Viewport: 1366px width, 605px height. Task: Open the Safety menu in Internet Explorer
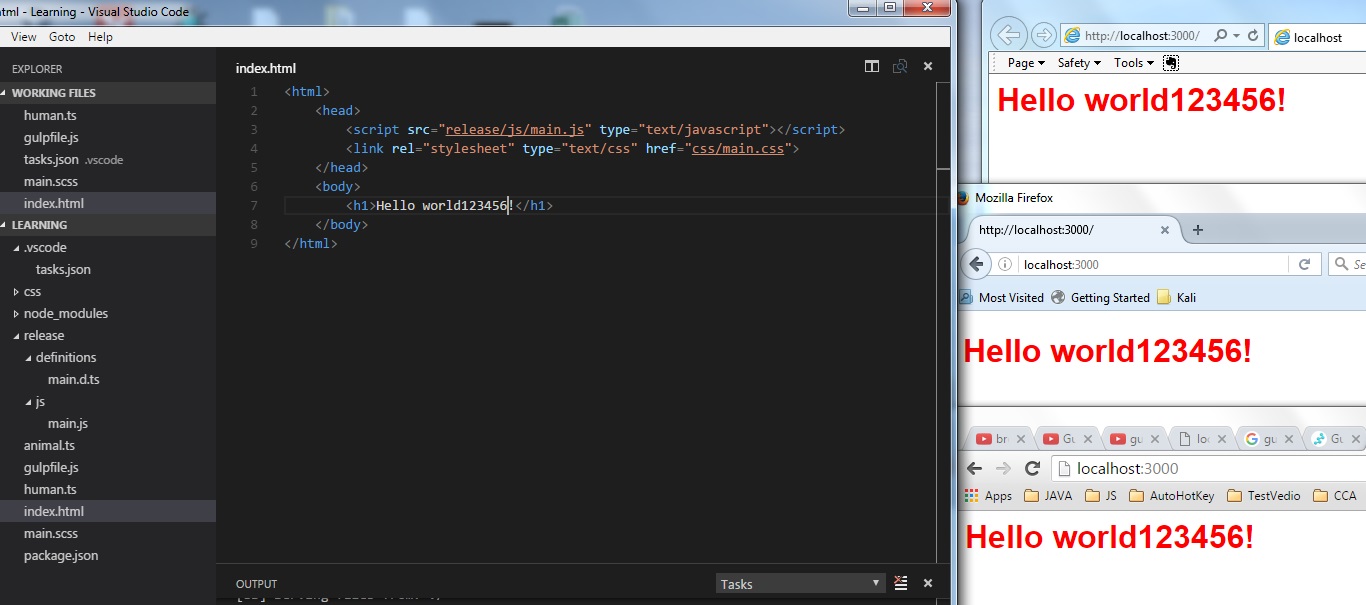click(x=1079, y=63)
